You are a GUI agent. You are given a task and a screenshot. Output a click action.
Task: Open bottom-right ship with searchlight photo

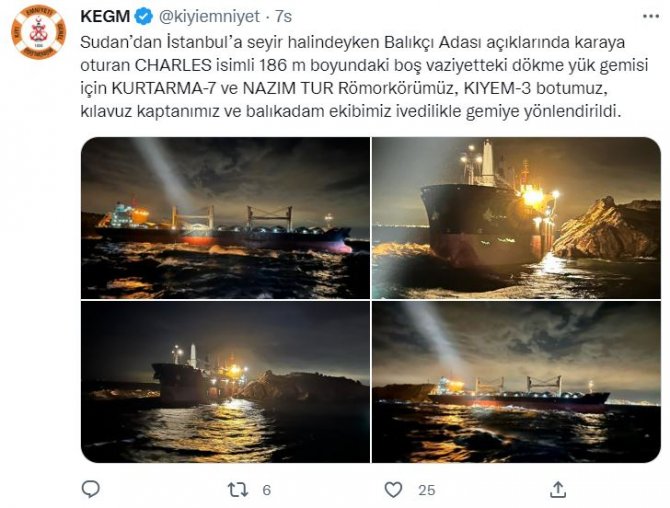point(516,382)
